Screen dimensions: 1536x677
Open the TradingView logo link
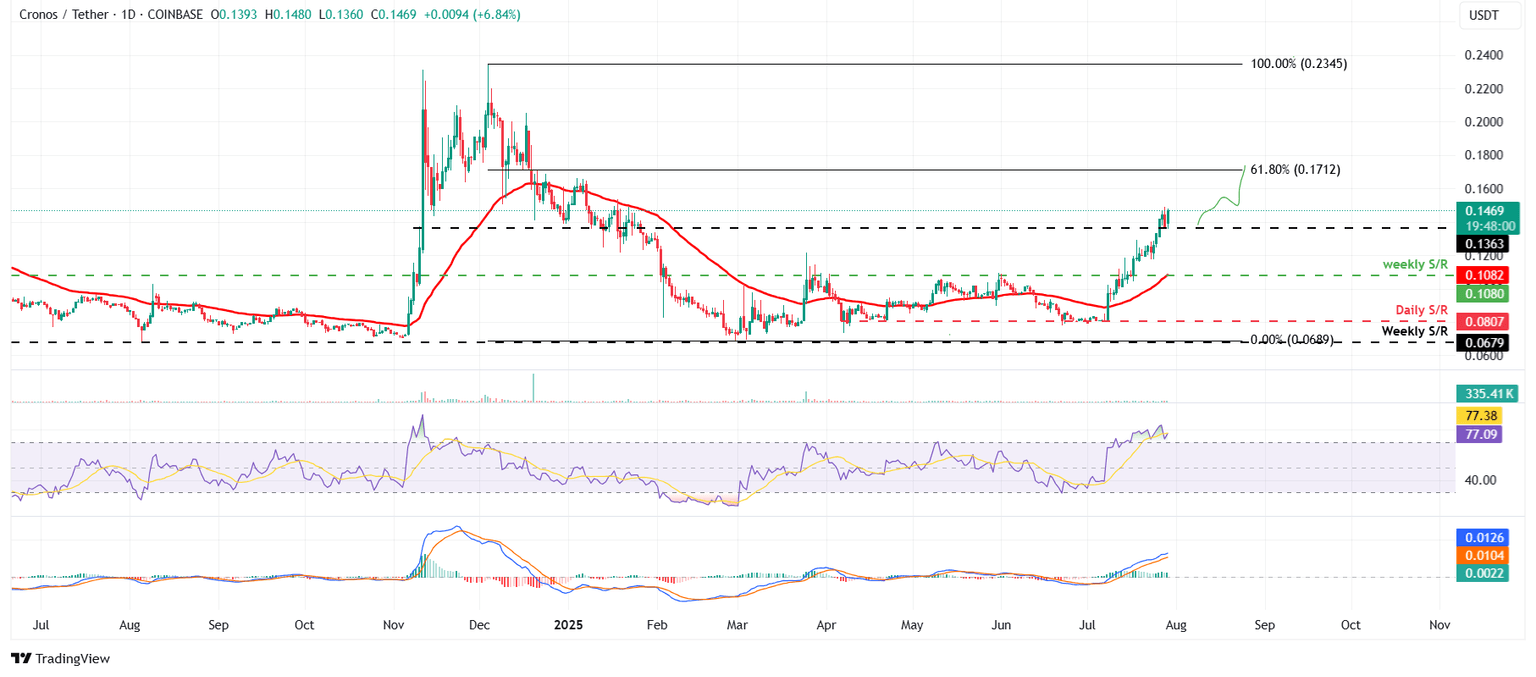pos(60,659)
